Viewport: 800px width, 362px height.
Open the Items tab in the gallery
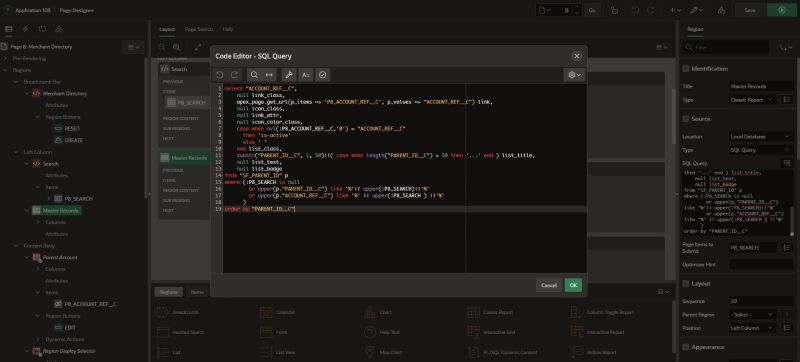pos(197,292)
